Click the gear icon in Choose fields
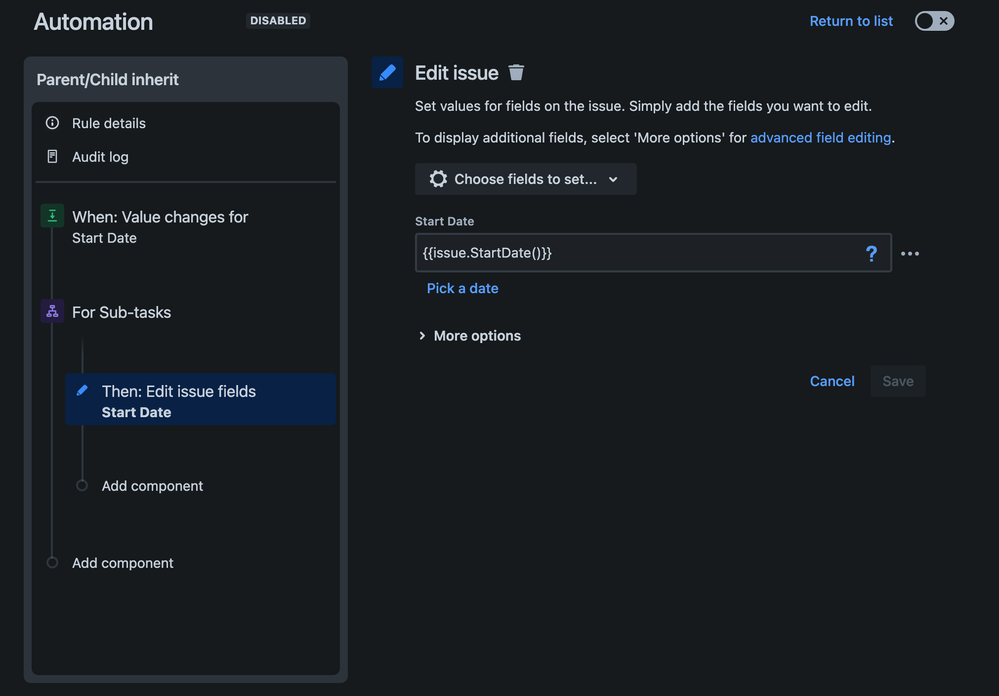Viewport: 999px width, 696px height. [x=438, y=179]
